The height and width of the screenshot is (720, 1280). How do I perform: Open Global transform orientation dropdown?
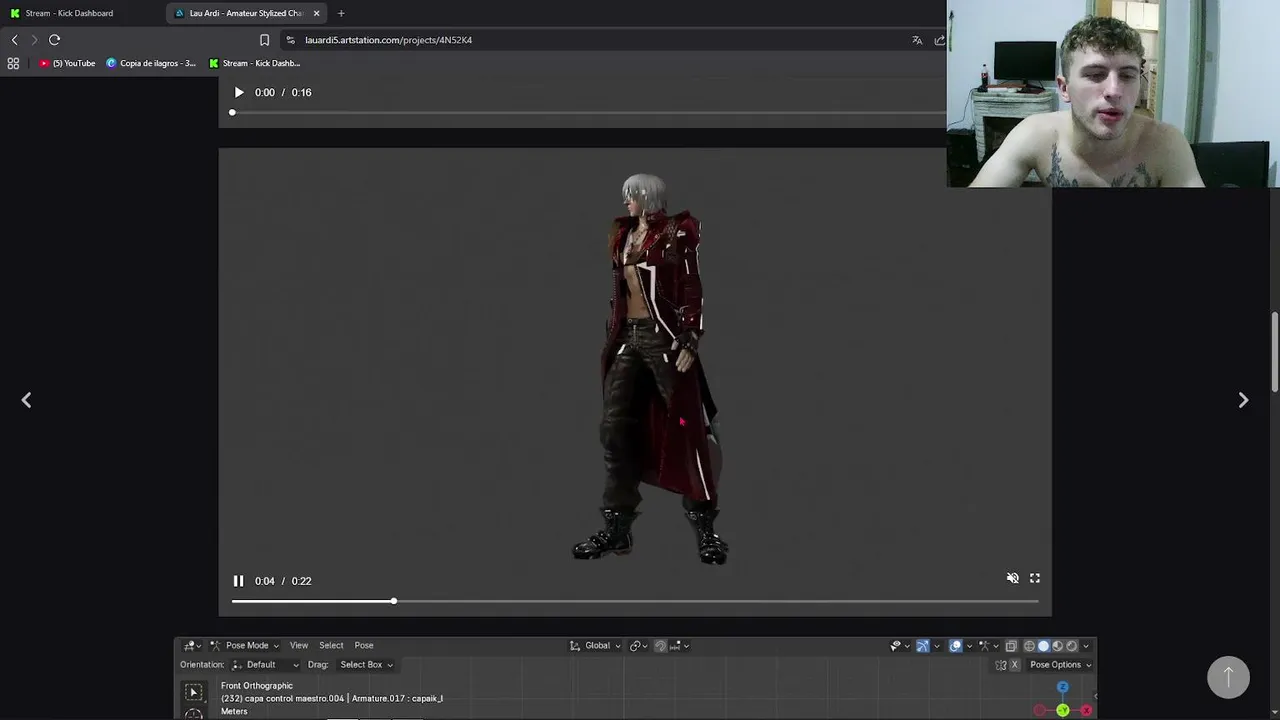[595, 646]
